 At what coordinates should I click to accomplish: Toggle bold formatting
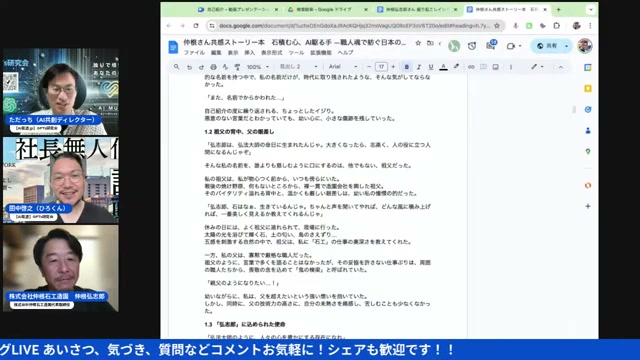click(407, 67)
